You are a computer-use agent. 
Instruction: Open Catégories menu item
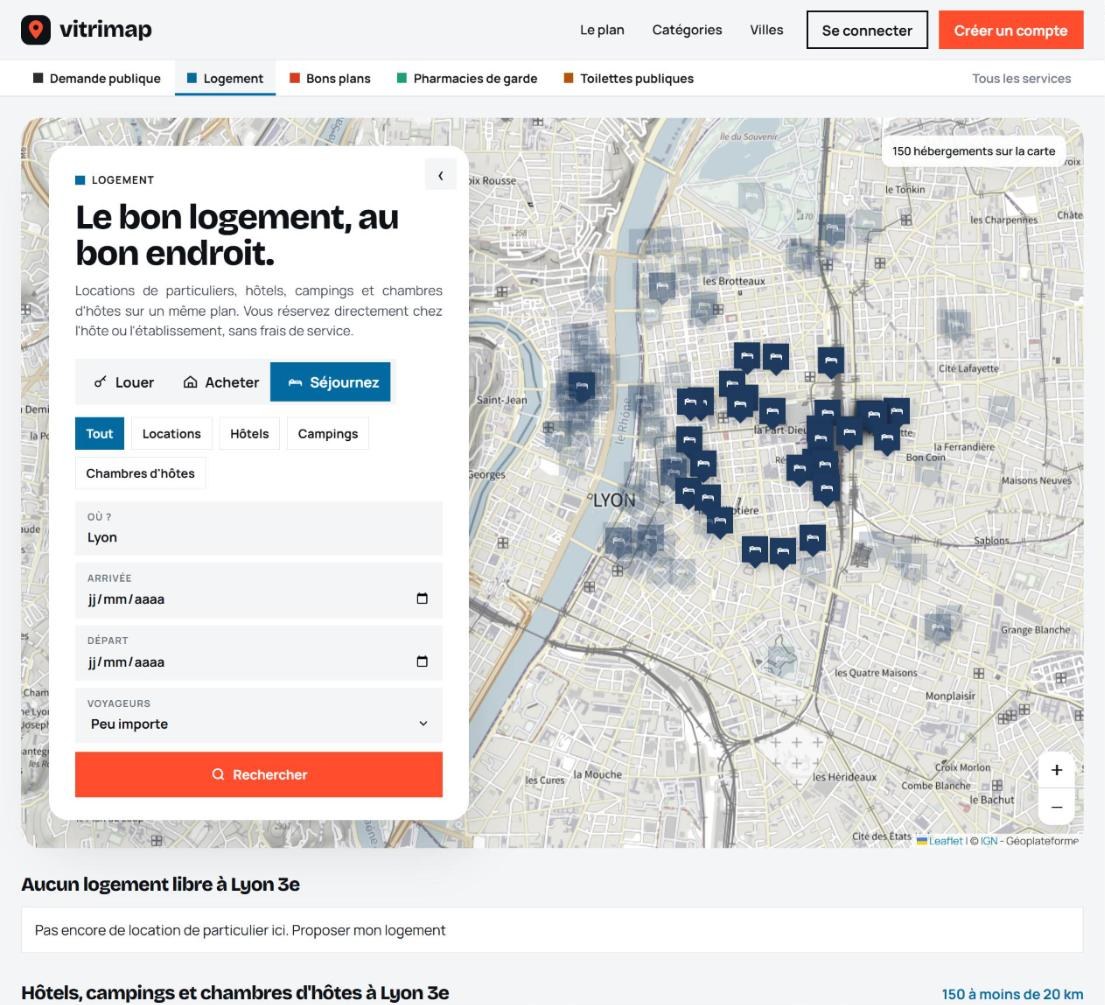tap(686, 30)
